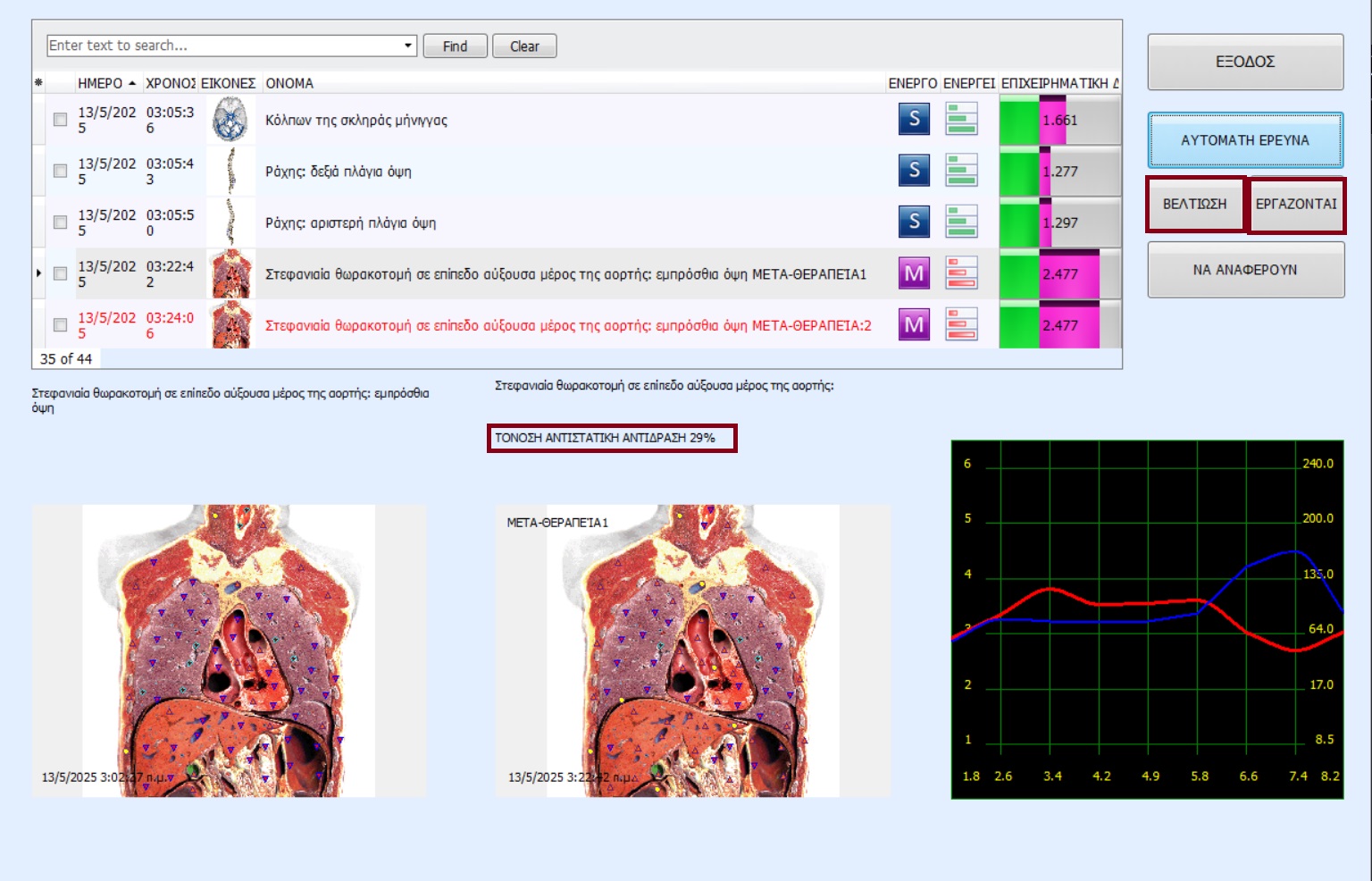Click the green bars icon for Κόλπων της σκληράς μήνιγγας
This screenshot has width=1372, height=881.
pos(962,119)
